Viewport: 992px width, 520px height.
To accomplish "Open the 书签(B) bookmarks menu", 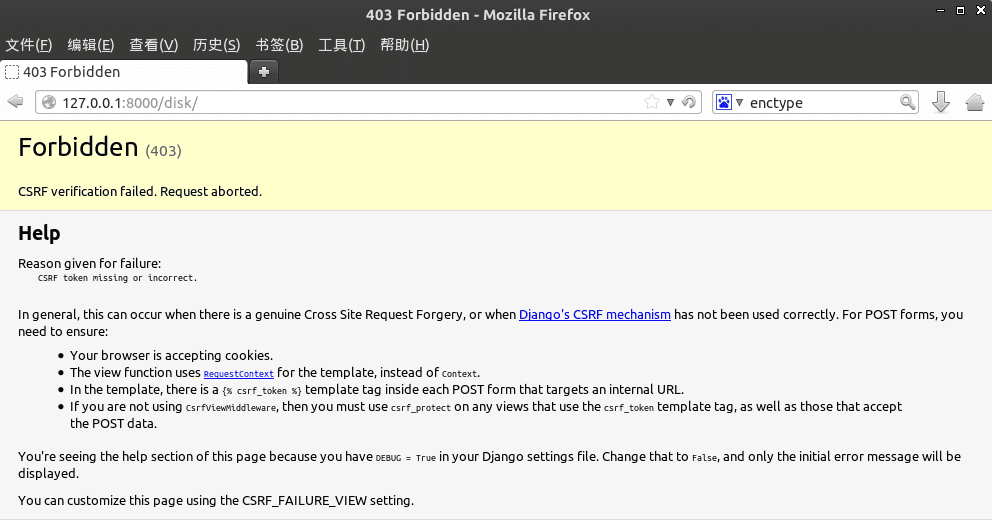I will tap(279, 45).
